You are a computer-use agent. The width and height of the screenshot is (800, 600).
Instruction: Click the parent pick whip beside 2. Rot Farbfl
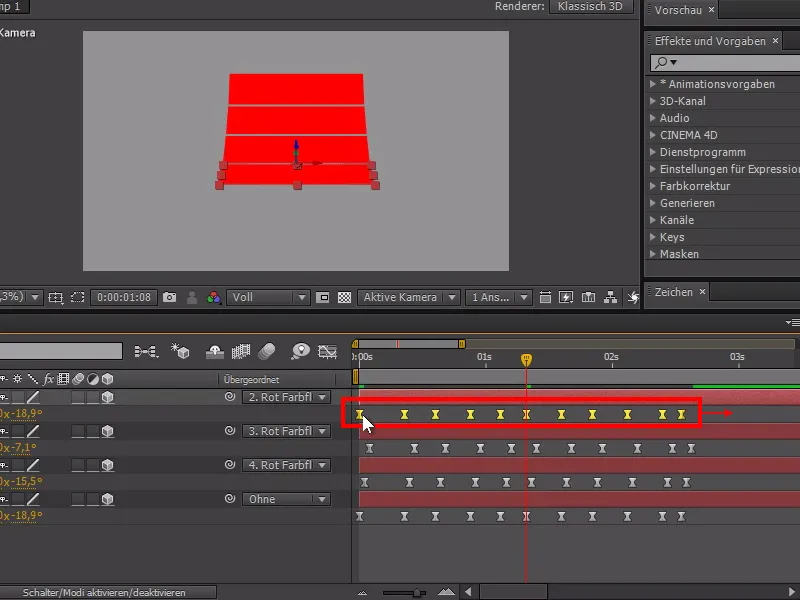point(230,396)
